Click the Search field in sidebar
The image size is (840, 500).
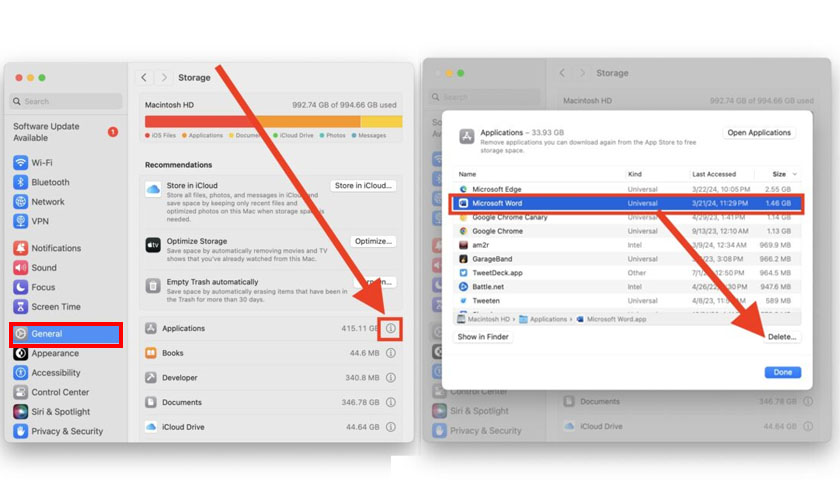66,101
